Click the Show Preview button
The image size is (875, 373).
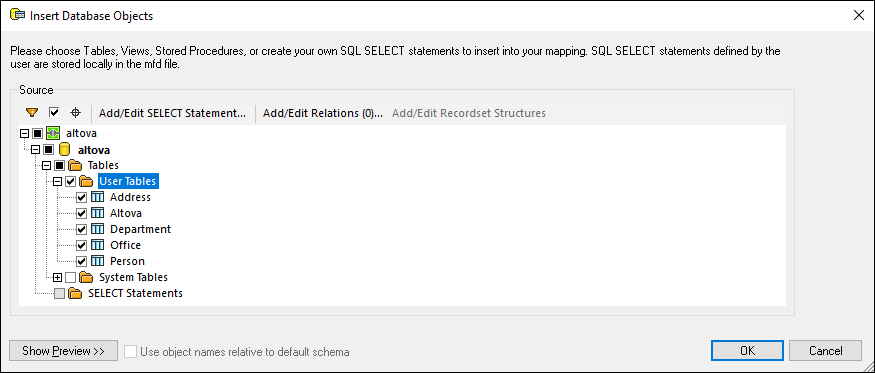(x=64, y=351)
